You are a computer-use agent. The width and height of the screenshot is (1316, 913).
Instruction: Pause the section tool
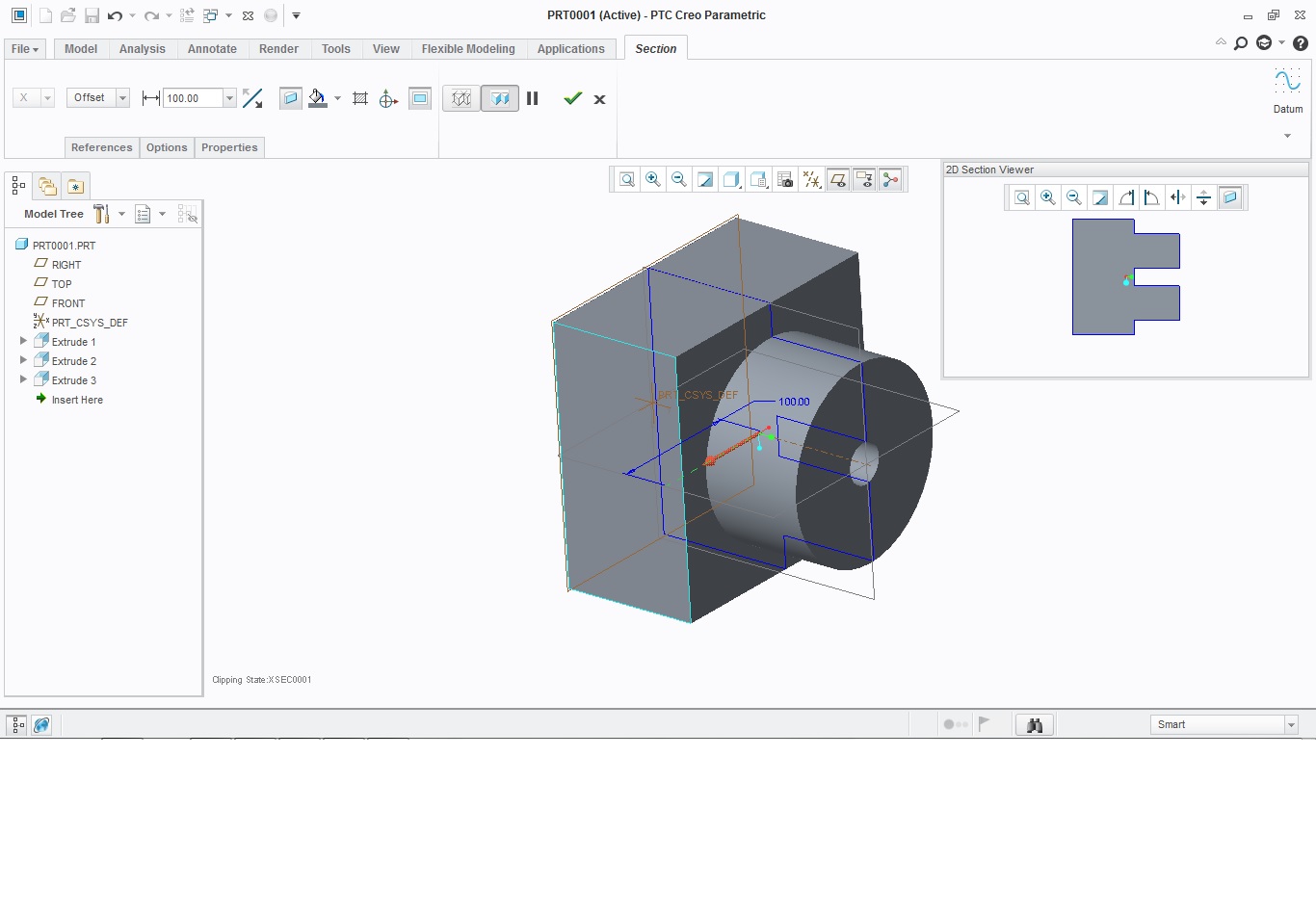pyautogui.click(x=532, y=98)
